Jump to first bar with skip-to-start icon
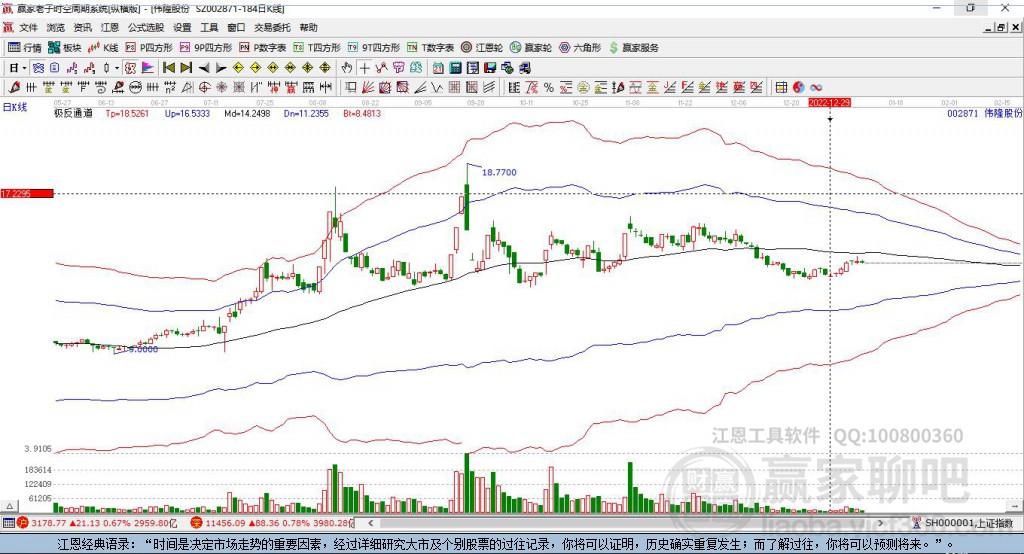This screenshot has height=554, width=1024. tap(168, 68)
